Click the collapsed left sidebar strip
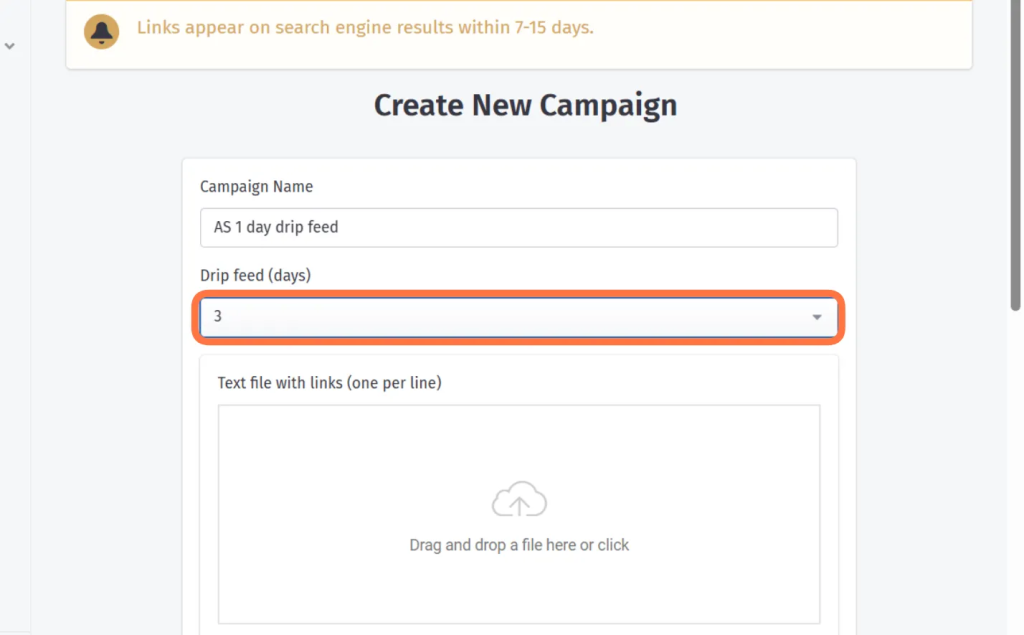The image size is (1024, 635). coord(15,327)
